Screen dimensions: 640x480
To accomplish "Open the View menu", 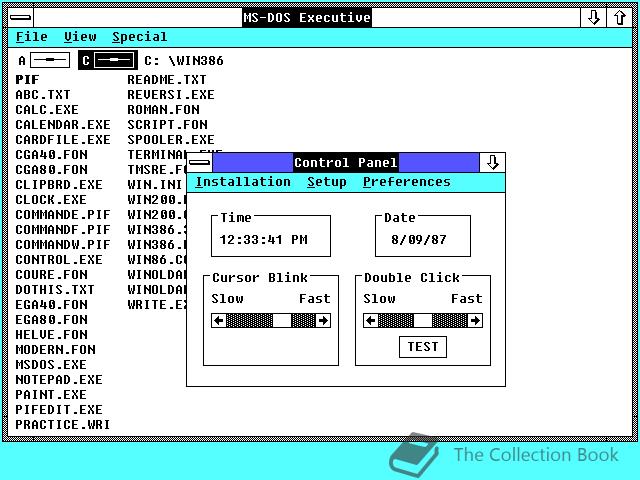I will click(x=80, y=37).
